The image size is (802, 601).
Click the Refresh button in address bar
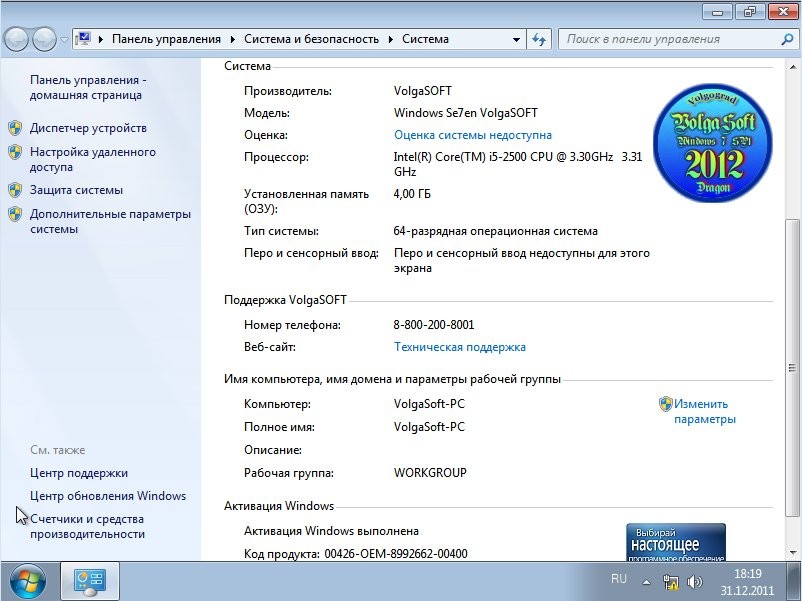(x=539, y=39)
